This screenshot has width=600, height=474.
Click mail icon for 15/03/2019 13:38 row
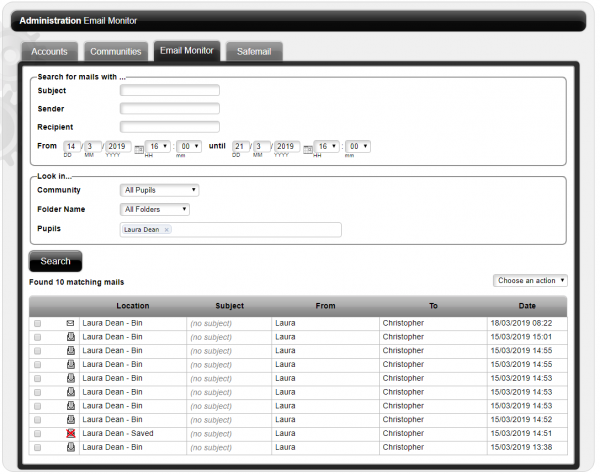[70, 446]
